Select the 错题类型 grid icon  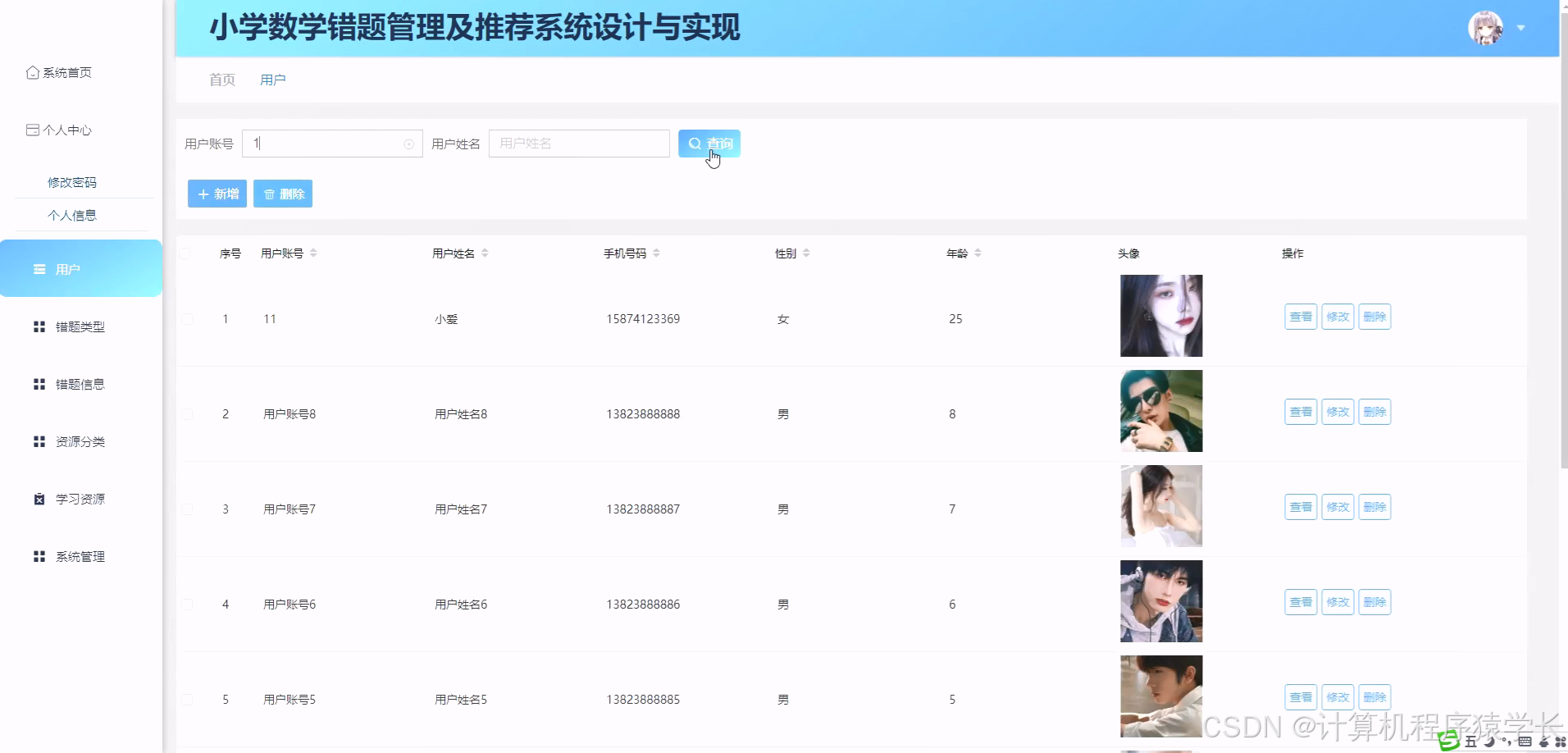click(x=39, y=326)
